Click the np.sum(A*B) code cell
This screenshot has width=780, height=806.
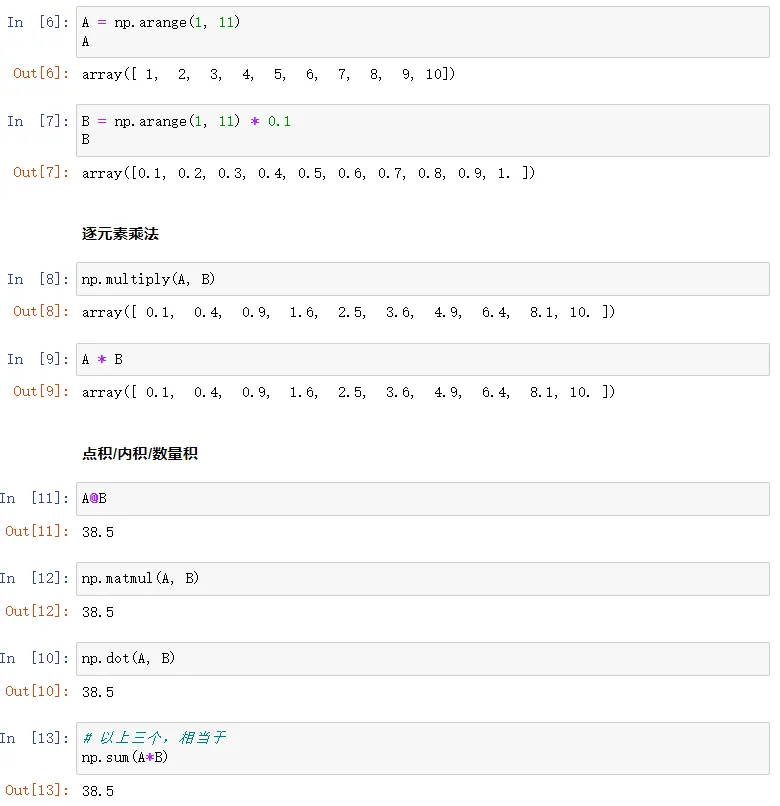click(x=420, y=748)
